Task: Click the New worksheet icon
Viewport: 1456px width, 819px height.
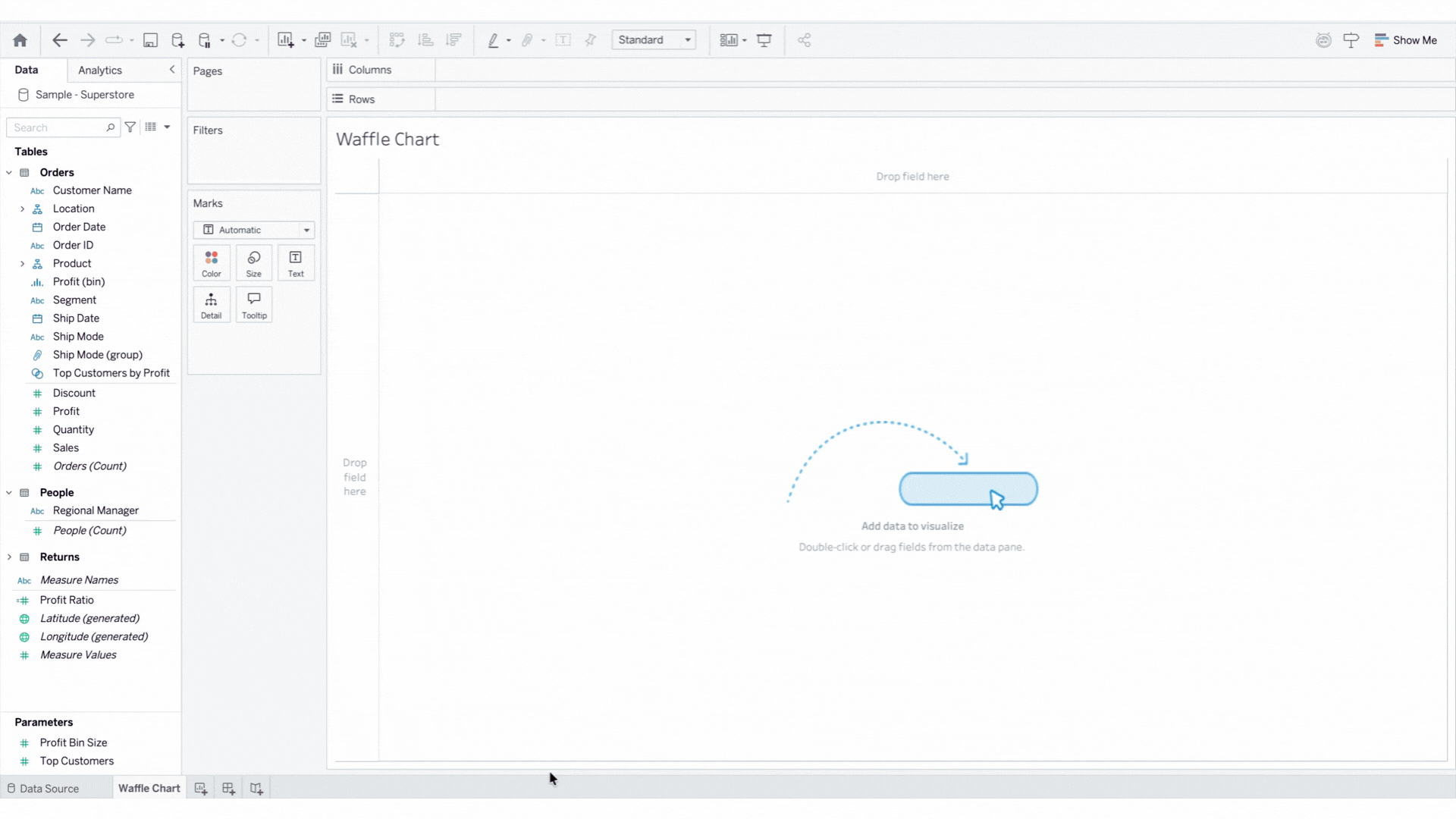Action: pyautogui.click(x=200, y=789)
